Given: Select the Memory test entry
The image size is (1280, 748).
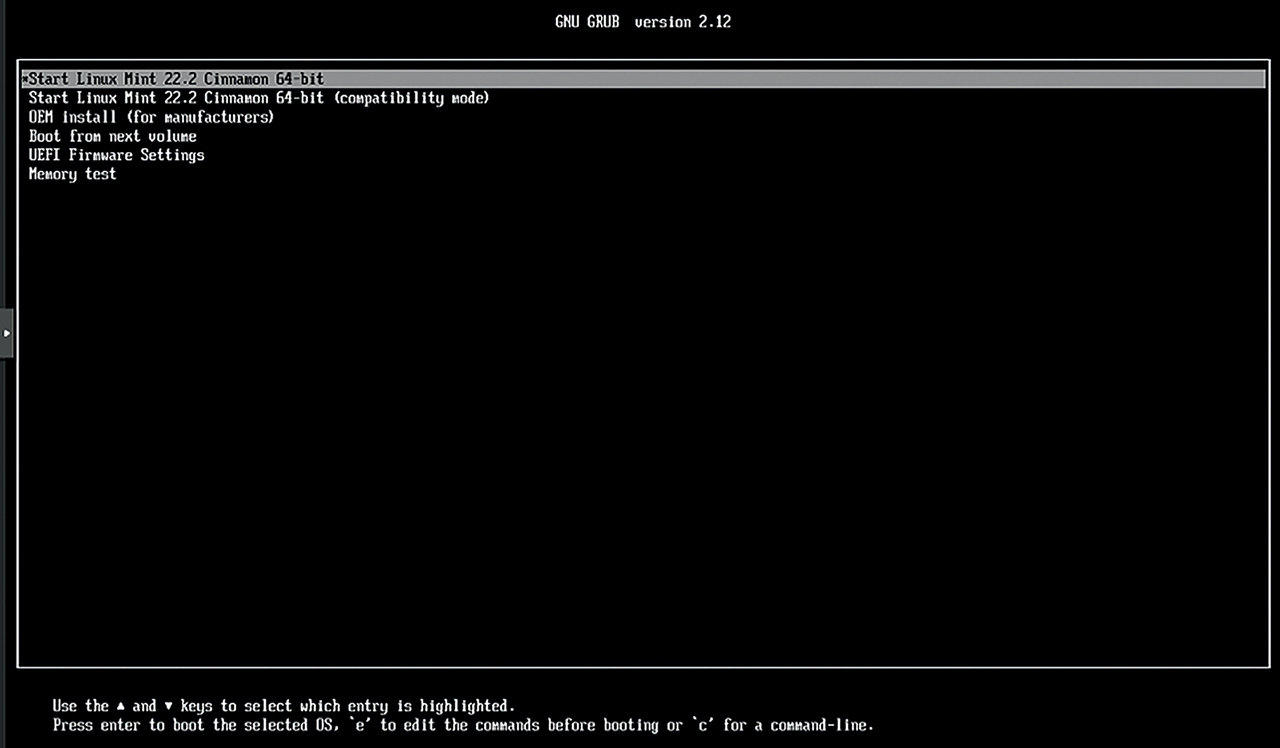Looking at the screenshot, I should click(72, 174).
